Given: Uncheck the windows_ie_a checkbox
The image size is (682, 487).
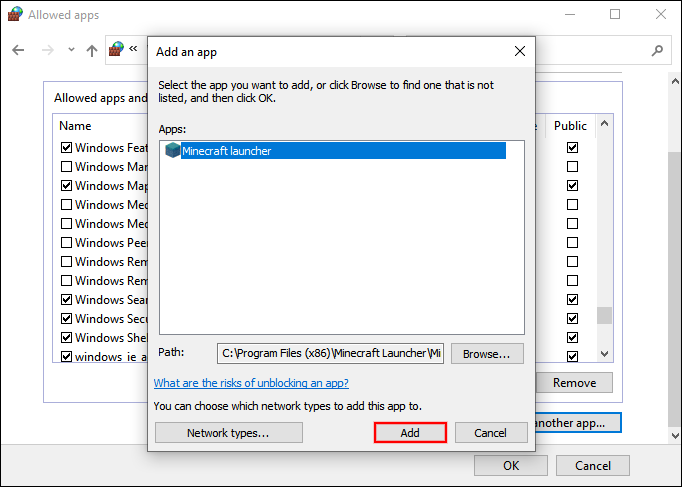Looking at the screenshot, I should 66,356.
